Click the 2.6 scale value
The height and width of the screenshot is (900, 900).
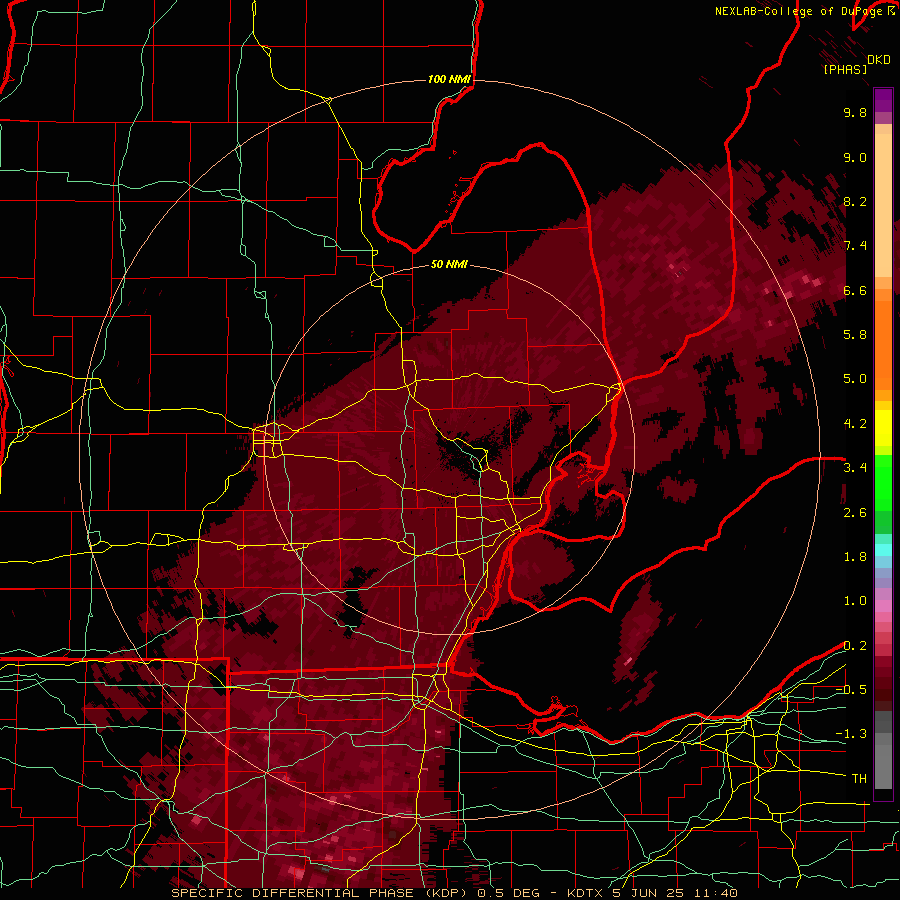point(855,513)
